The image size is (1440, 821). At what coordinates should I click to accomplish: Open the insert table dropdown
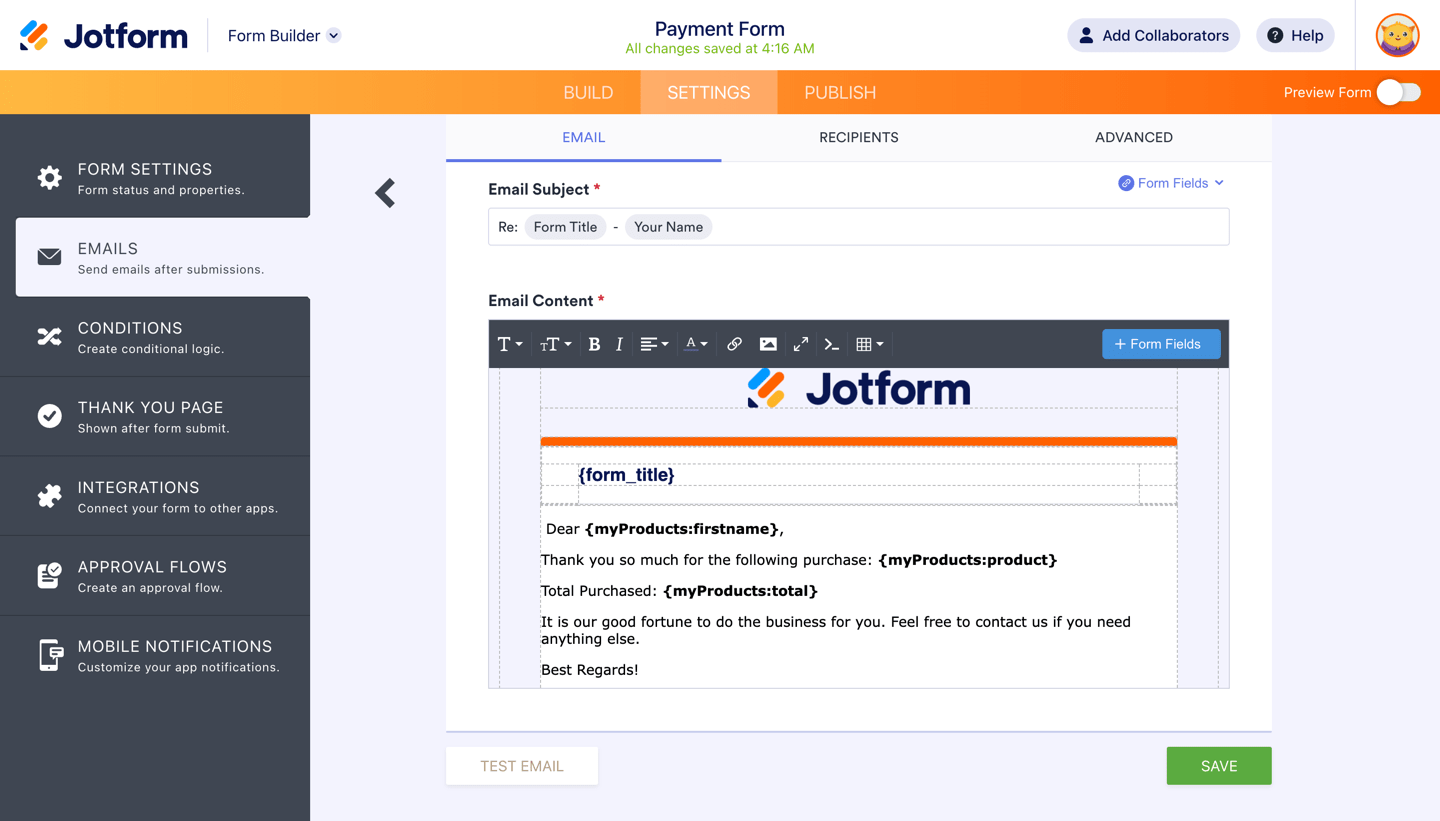click(870, 344)
